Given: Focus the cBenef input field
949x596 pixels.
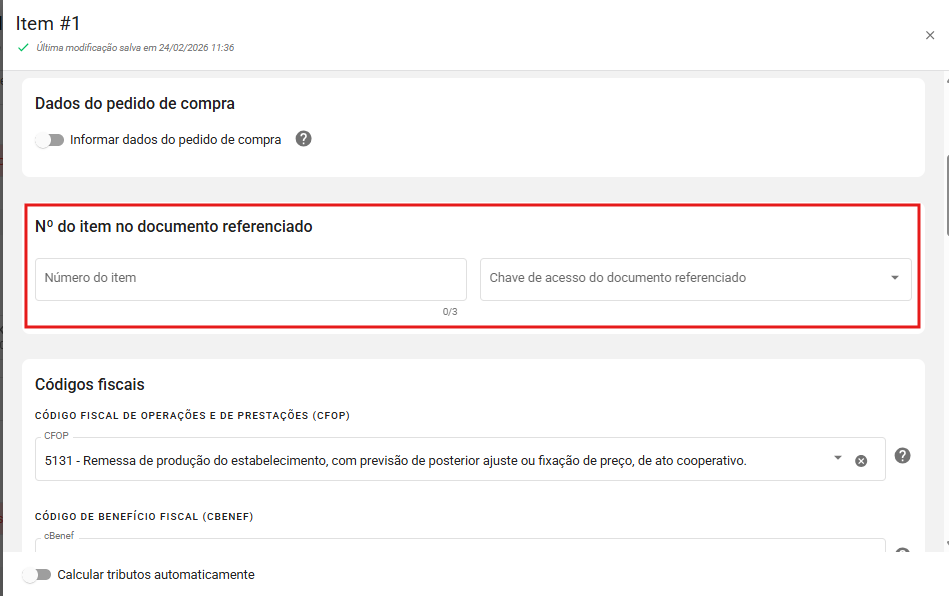Looking at the screenshot, I should (x=460, y=546).
